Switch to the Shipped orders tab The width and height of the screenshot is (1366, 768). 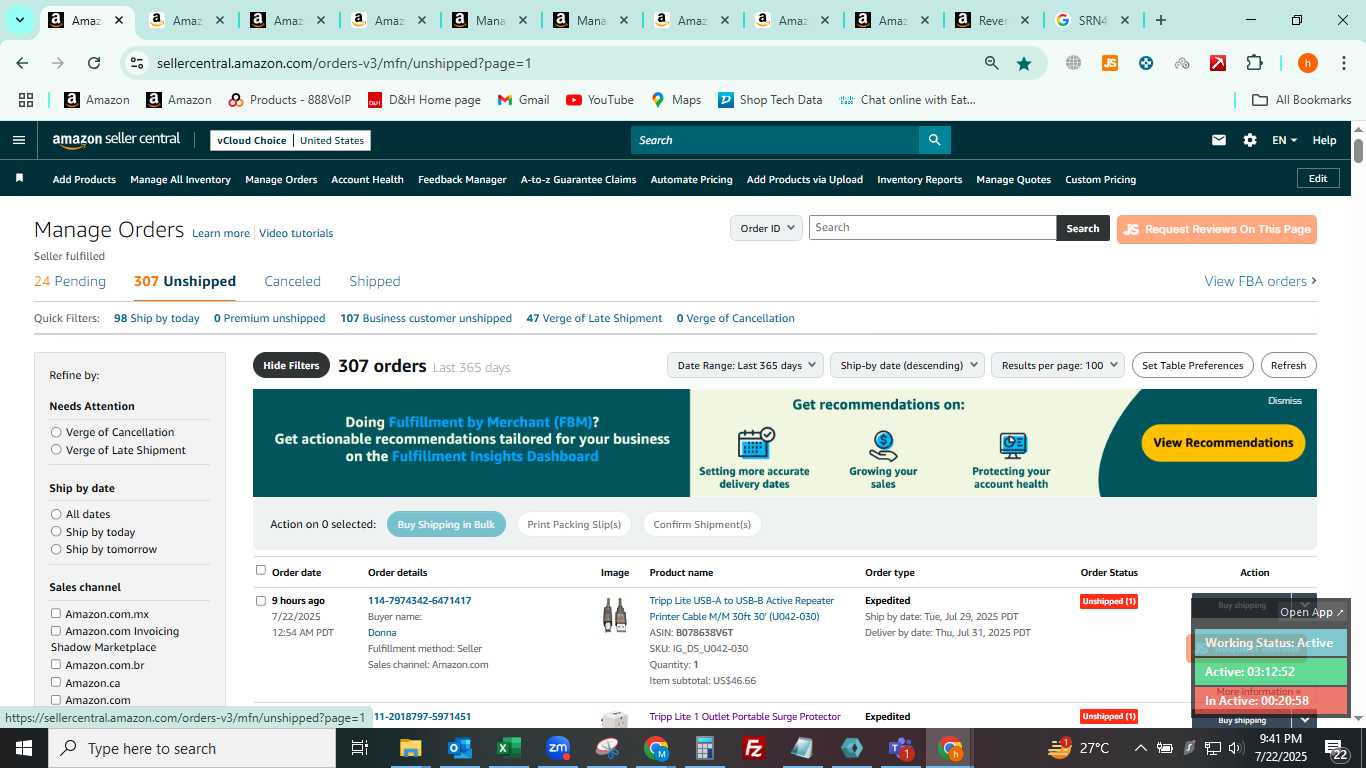(x=375, y=281)
